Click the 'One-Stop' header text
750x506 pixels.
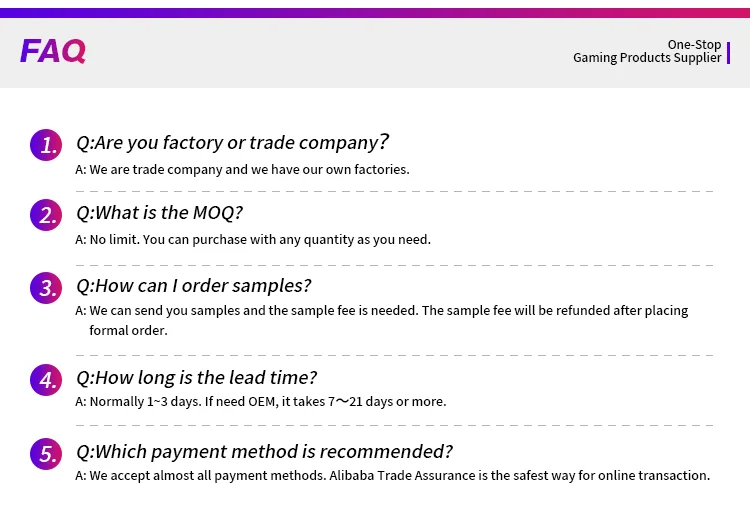click(x=694, y=44)
